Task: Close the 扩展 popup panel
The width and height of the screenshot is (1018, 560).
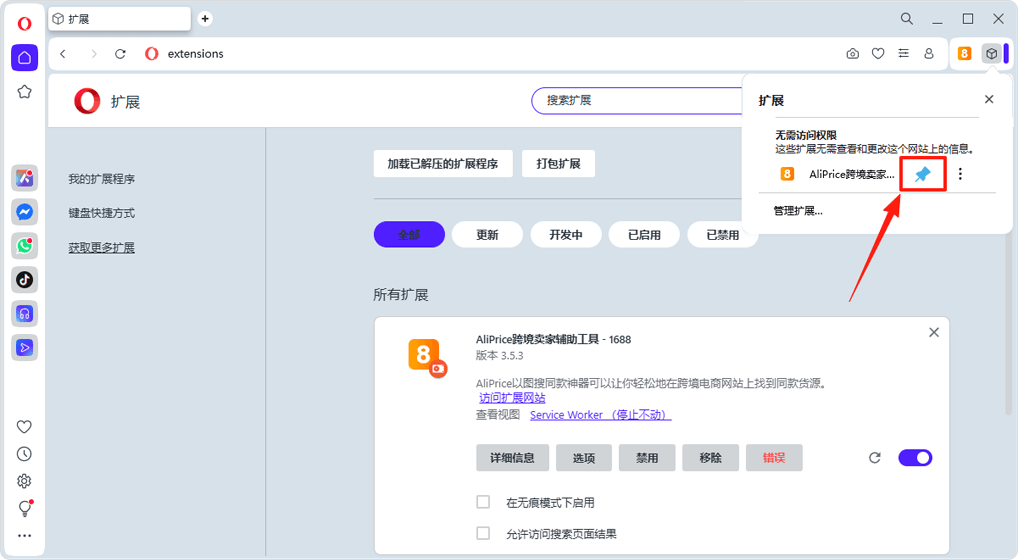Action: pos(989,100)
